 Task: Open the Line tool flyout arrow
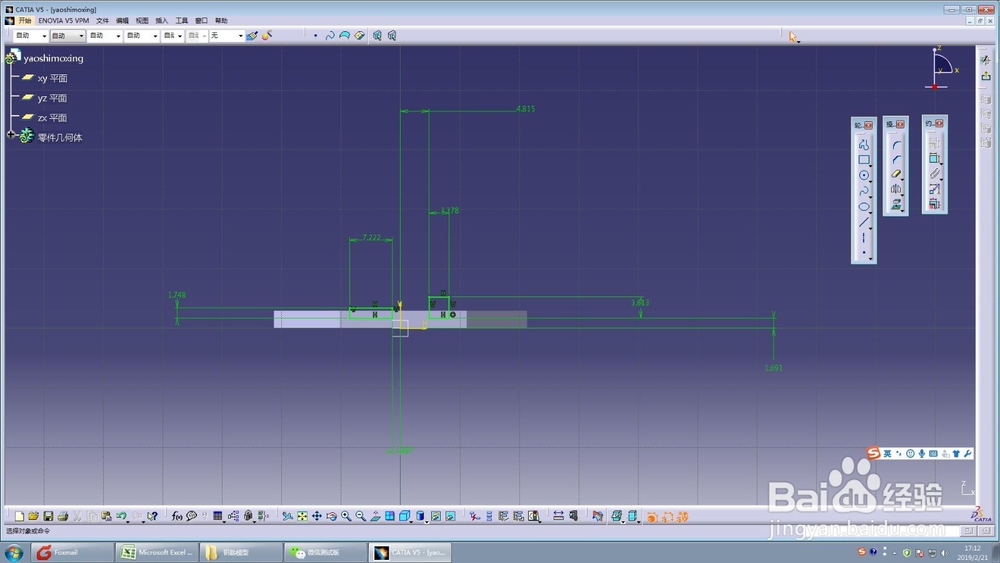coord(871,228)
